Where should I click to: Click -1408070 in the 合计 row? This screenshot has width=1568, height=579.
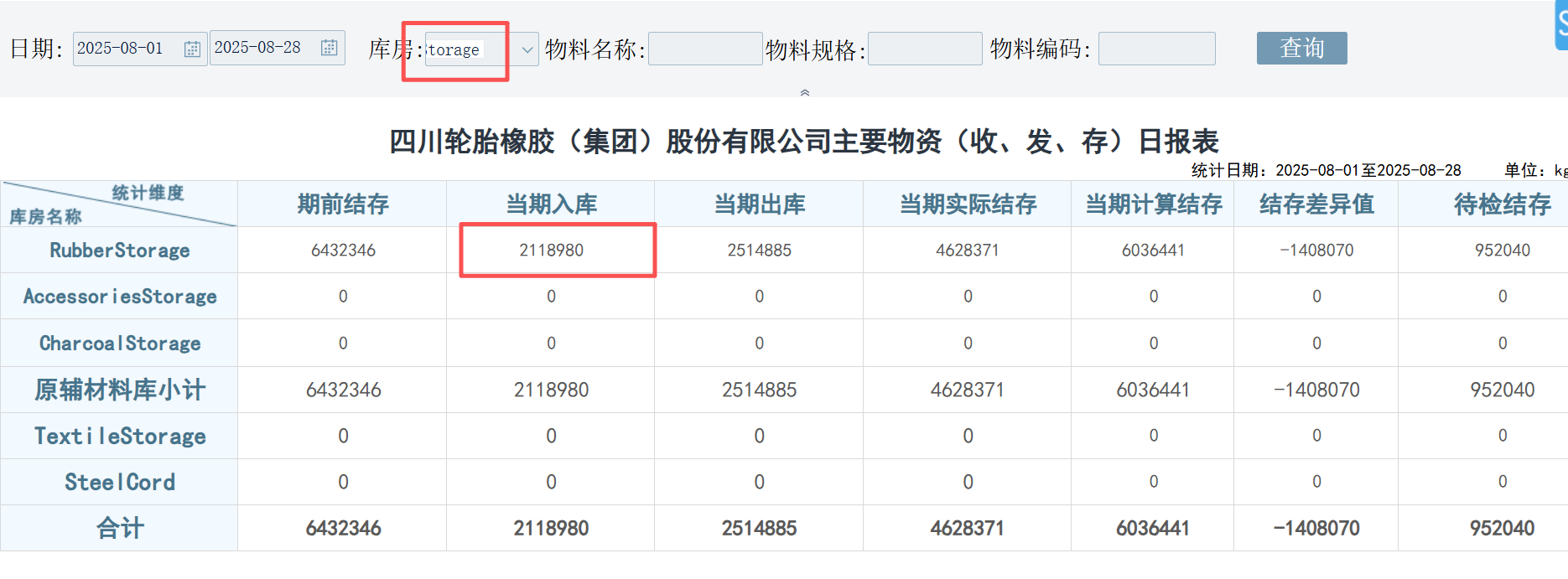tap(1316, 528)
